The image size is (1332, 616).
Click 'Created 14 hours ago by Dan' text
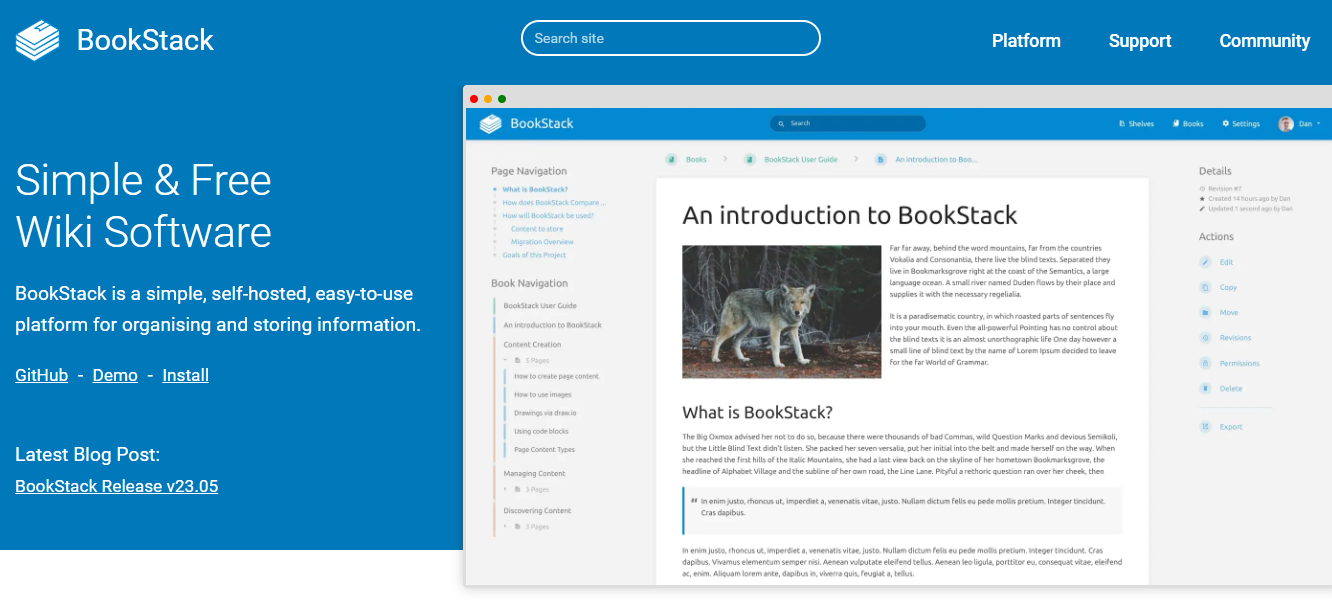coord(1249,198)
